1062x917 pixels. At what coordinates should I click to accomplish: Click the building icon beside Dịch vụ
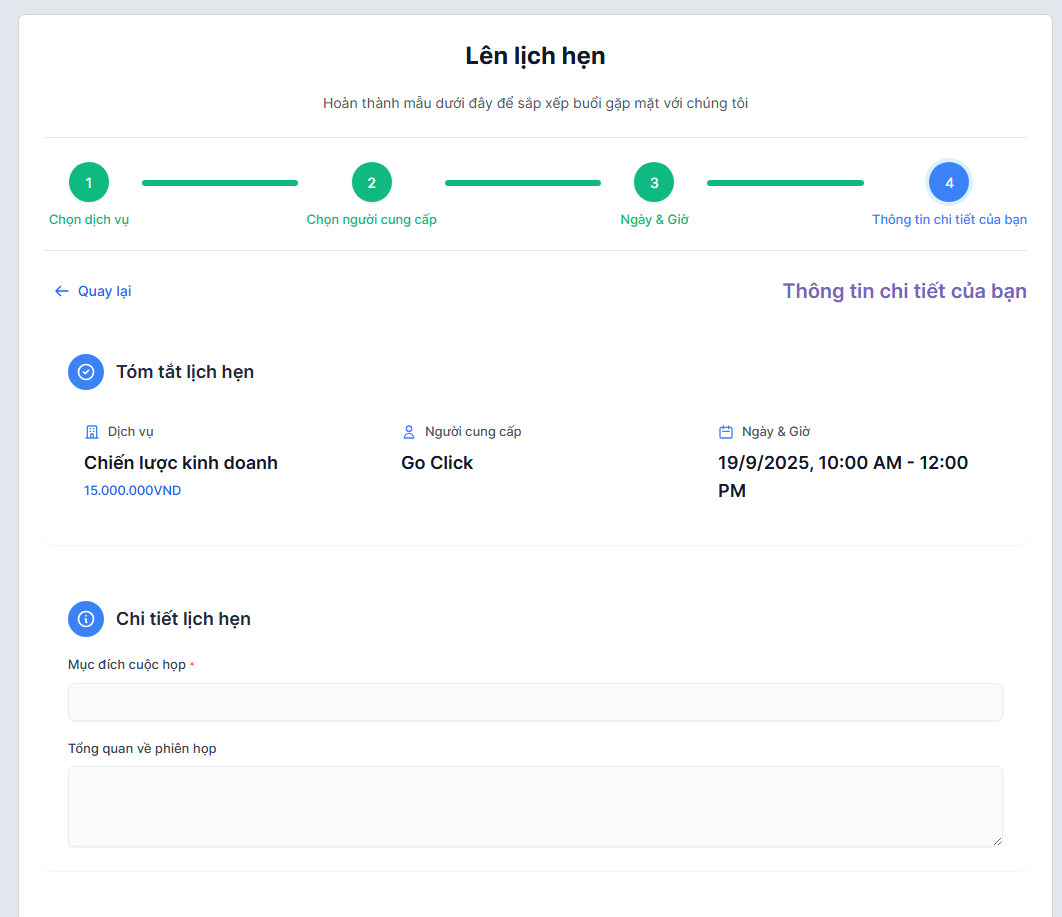coord(92,432)
